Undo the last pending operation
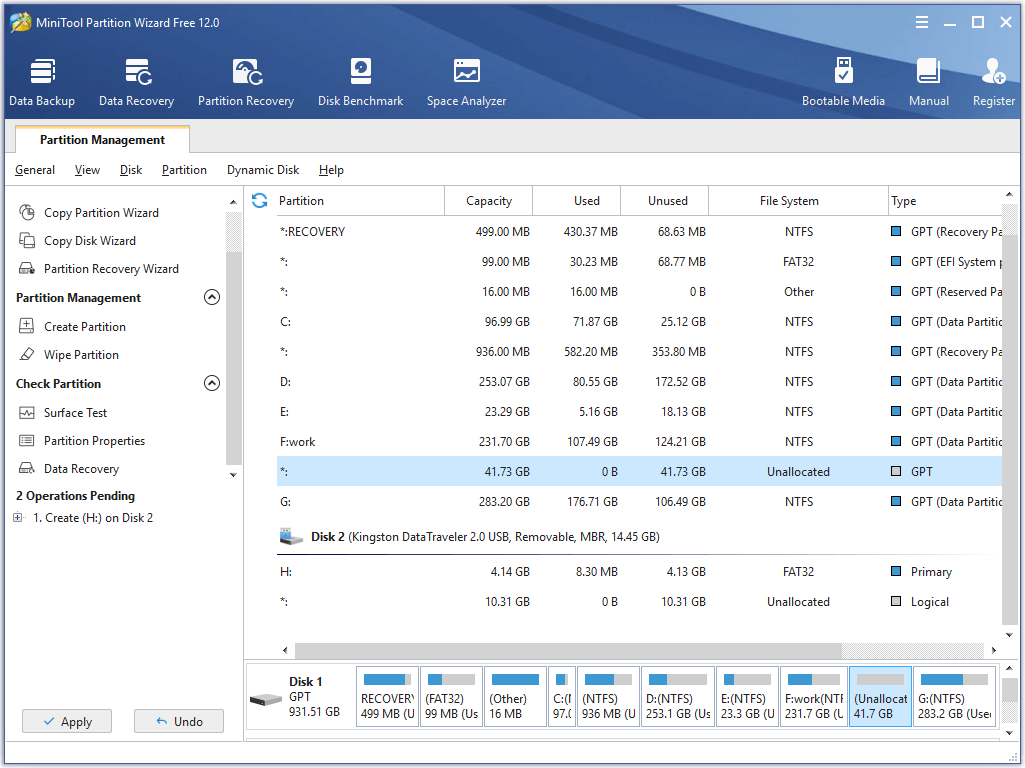1025x768 pixels. 178,721
